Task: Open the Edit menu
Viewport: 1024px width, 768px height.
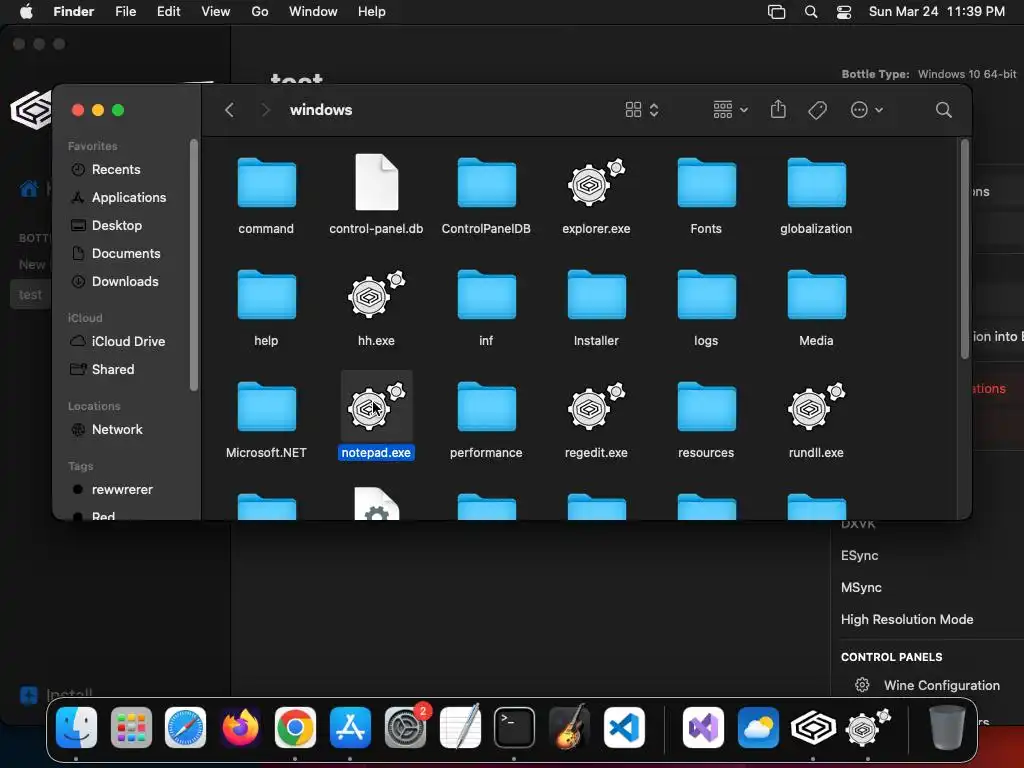Action: [168, 11]
